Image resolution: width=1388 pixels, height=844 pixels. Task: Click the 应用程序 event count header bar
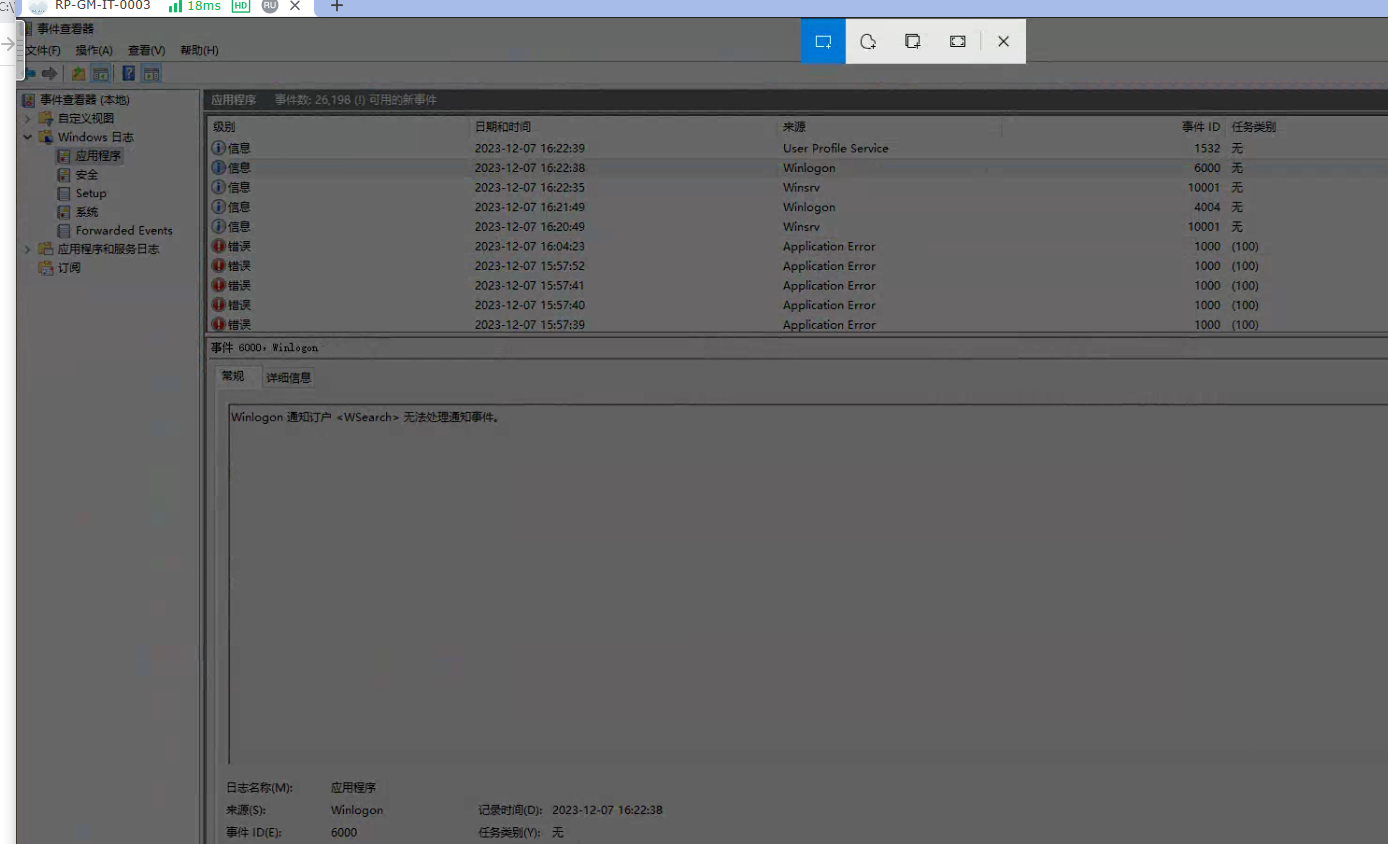795,100
